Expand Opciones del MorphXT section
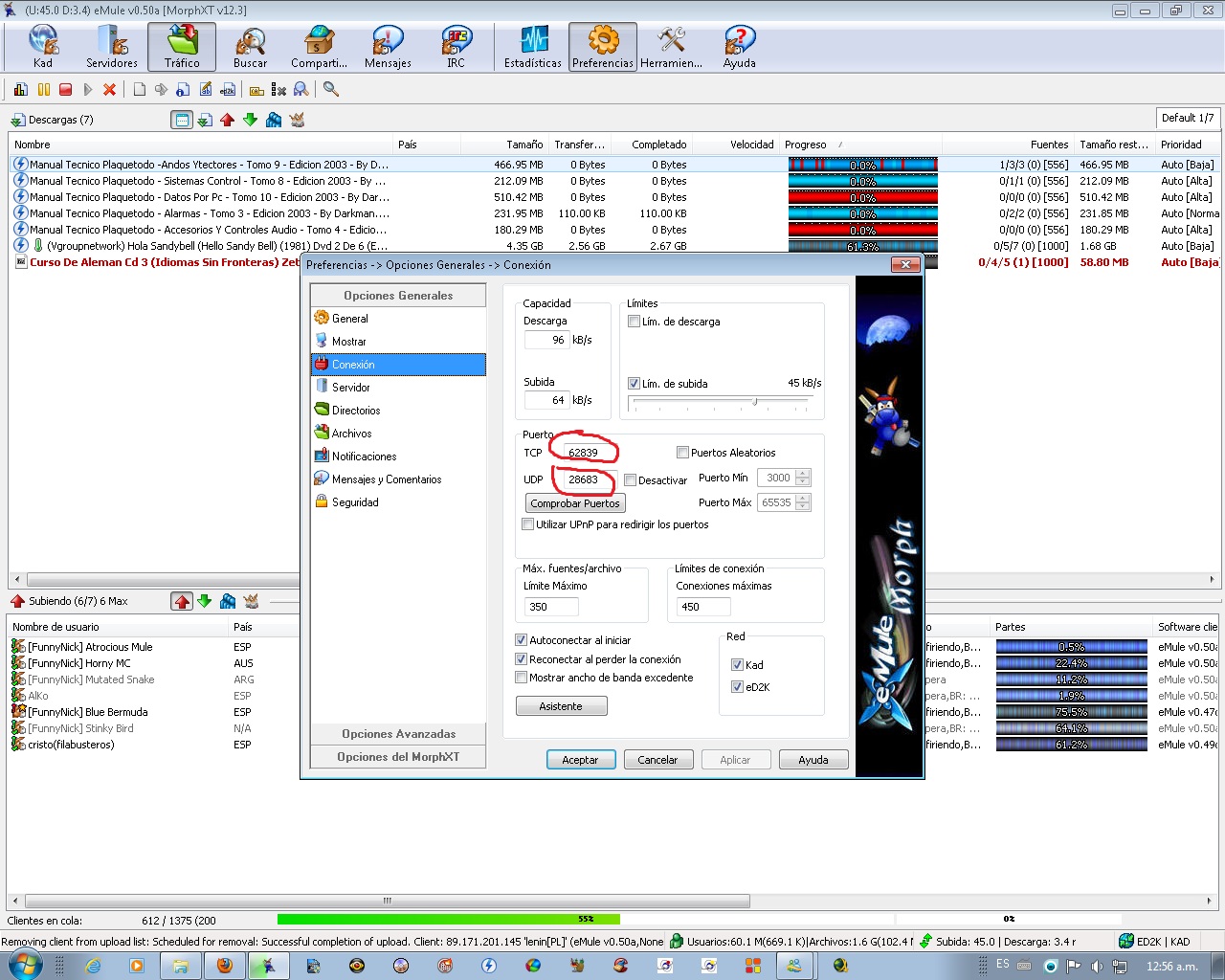Image resolution: width=1225 pixels, height=980 pixels. [398, 757]
